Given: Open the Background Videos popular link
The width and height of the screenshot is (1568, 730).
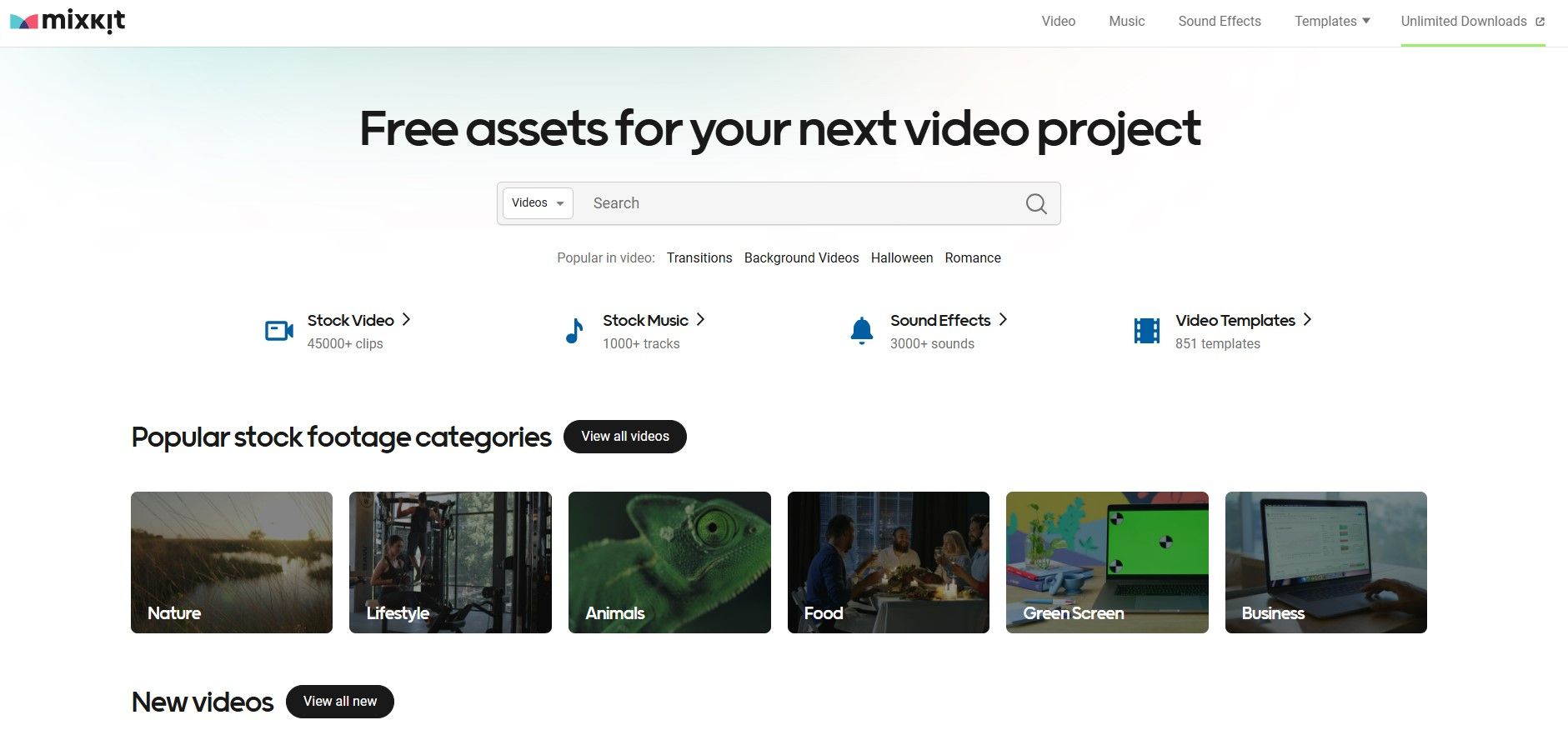Looking at the screenshot, I should click(802, 258).
